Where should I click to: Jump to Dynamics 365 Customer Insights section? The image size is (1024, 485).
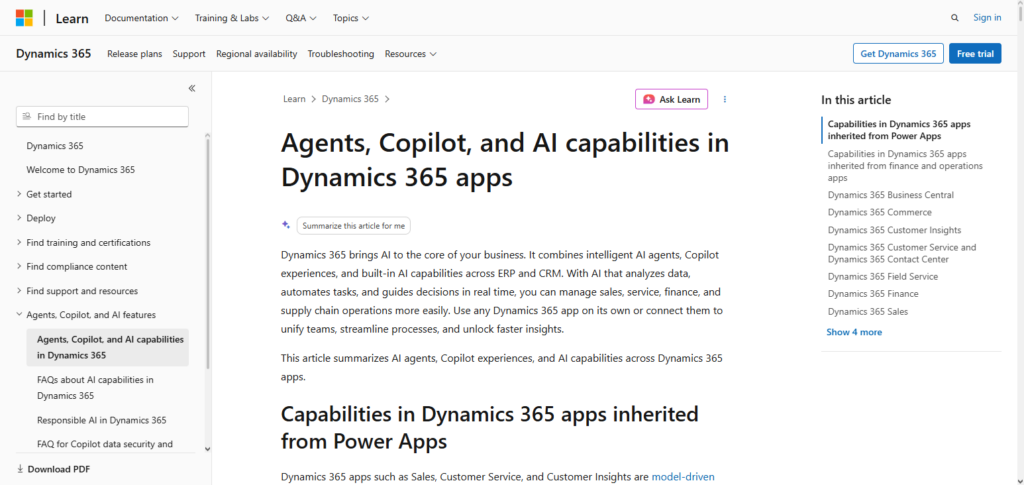[894, 230]
